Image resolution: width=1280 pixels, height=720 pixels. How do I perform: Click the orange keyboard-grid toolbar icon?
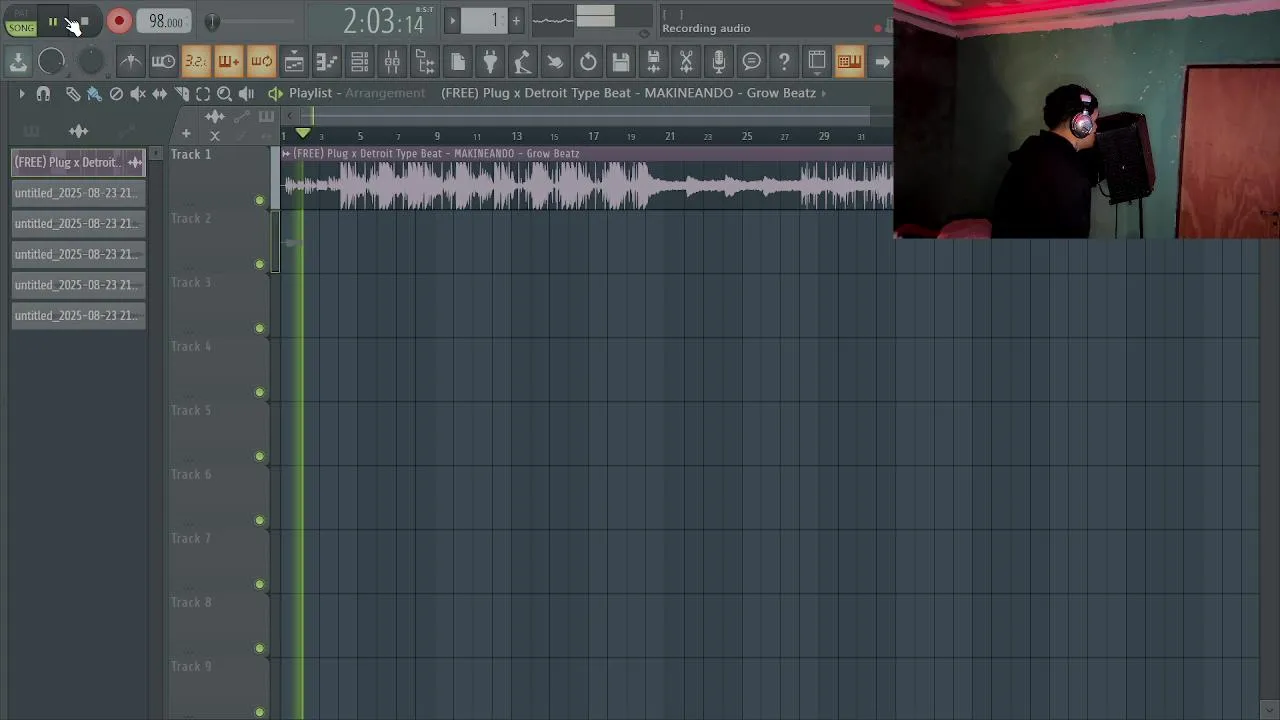(849, 62)
